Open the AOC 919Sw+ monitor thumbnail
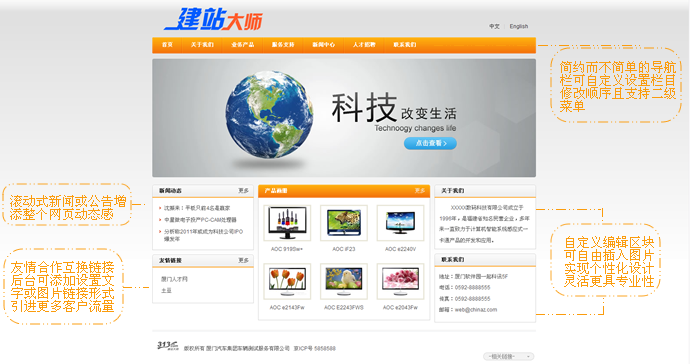Viewport: 690px width, 364px height. pyautogui.click(x=287, y=223)
